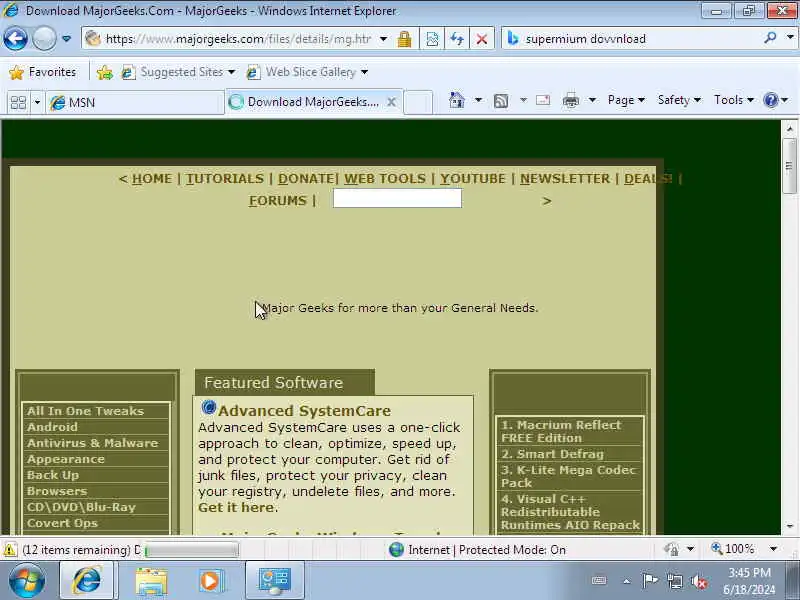The image size is (800, 600).
Task: Open the Tools menu
Action: (x=734, y=100)
